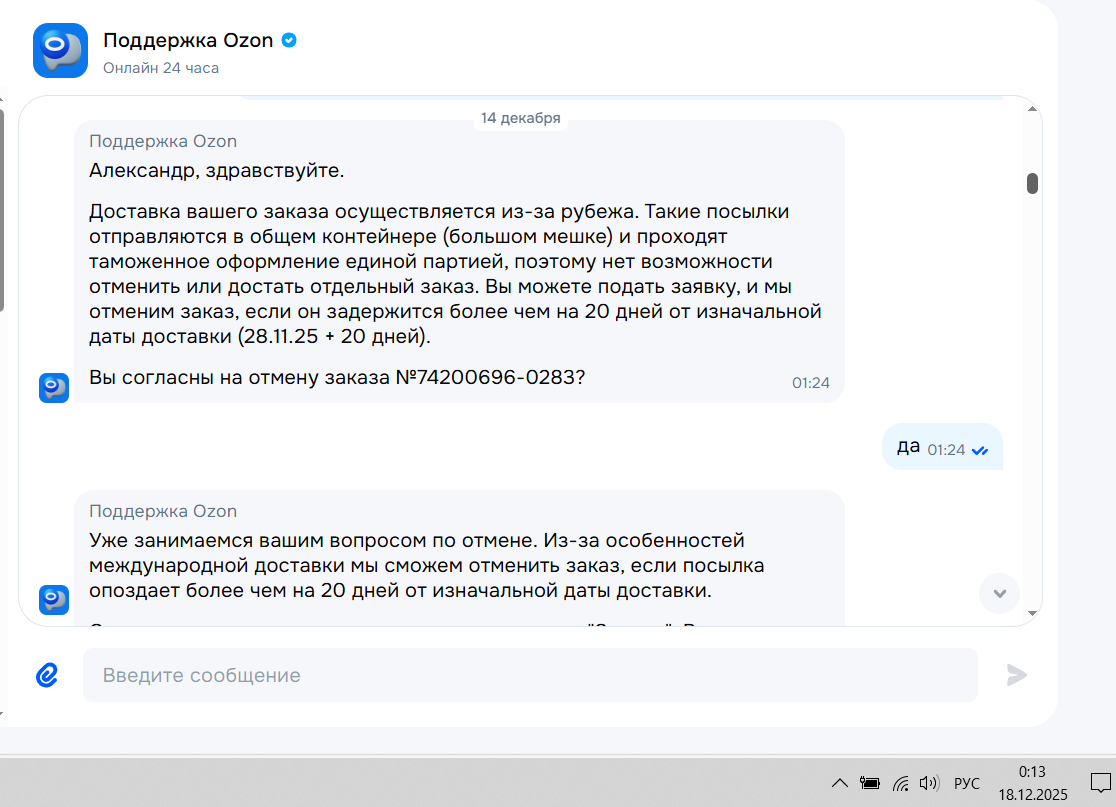Screen dimensions: 1116x807
Task: Click the 'Введите сообщение' message input field
Action: [x=530, y=675]
